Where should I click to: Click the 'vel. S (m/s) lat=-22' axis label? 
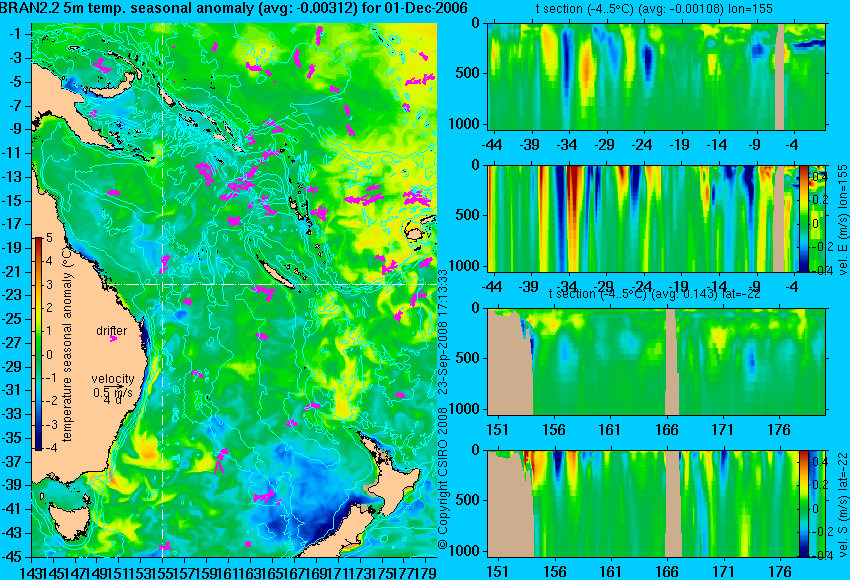pyautogui.click(x=842, y=504)
